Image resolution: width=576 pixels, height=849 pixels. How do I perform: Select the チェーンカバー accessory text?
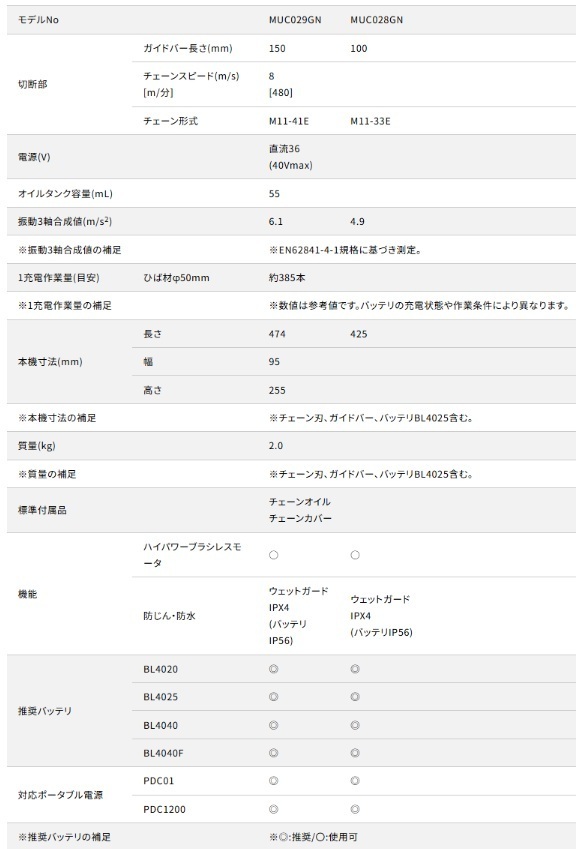tap(300, 518)
